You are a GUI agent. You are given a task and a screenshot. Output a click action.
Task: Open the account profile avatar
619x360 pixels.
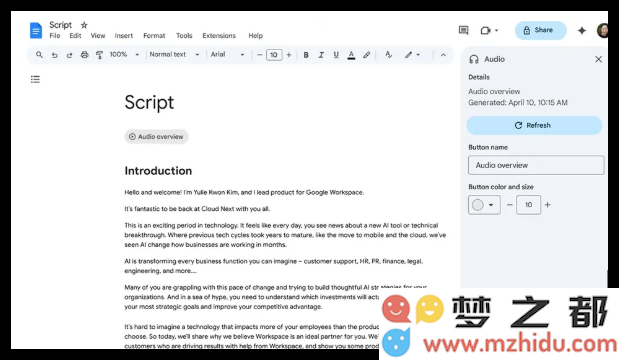pos(602,30)
